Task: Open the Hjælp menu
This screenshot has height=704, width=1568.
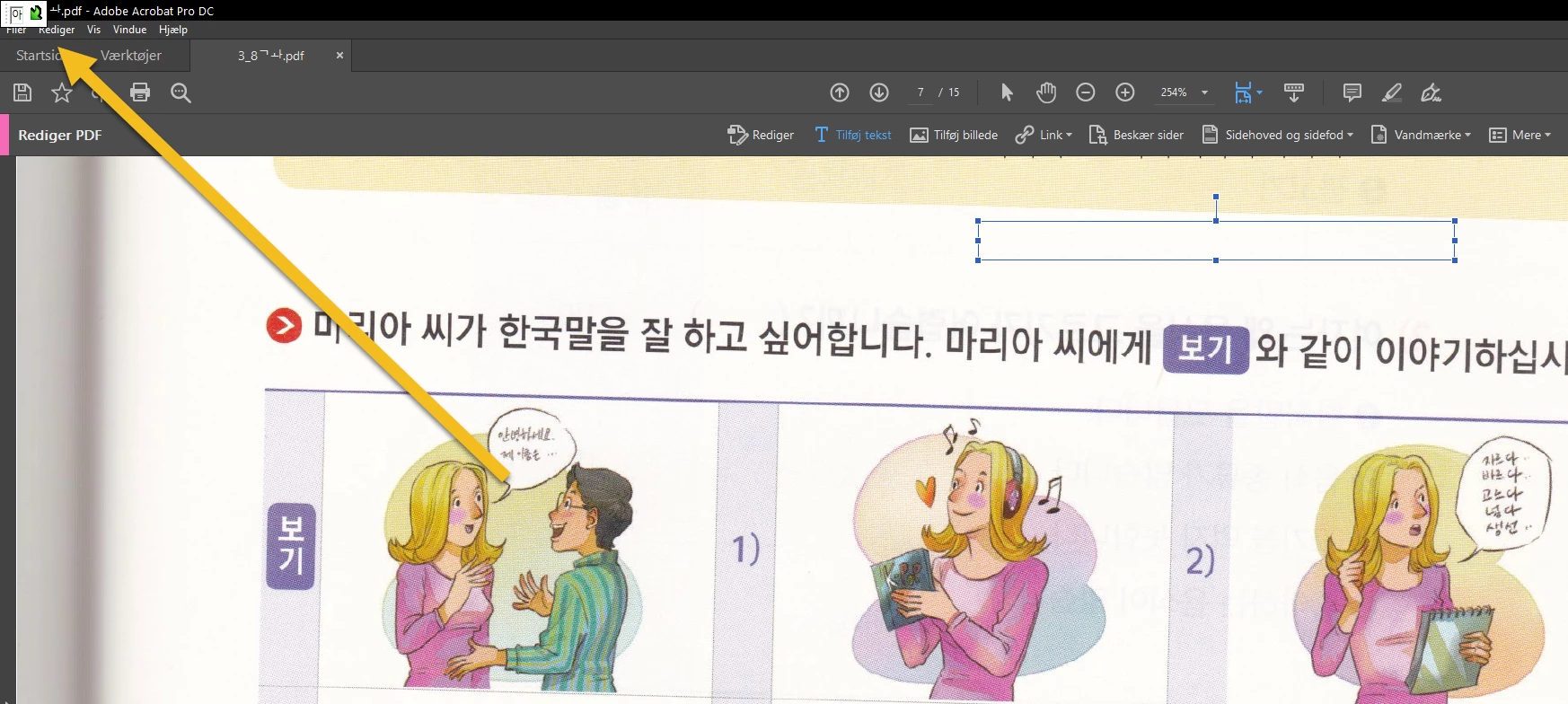Action: (173, 30)
